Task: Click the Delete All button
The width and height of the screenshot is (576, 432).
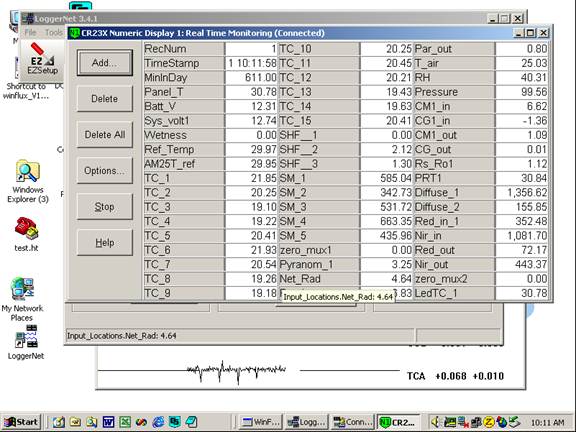Action: tap(105, 134)
